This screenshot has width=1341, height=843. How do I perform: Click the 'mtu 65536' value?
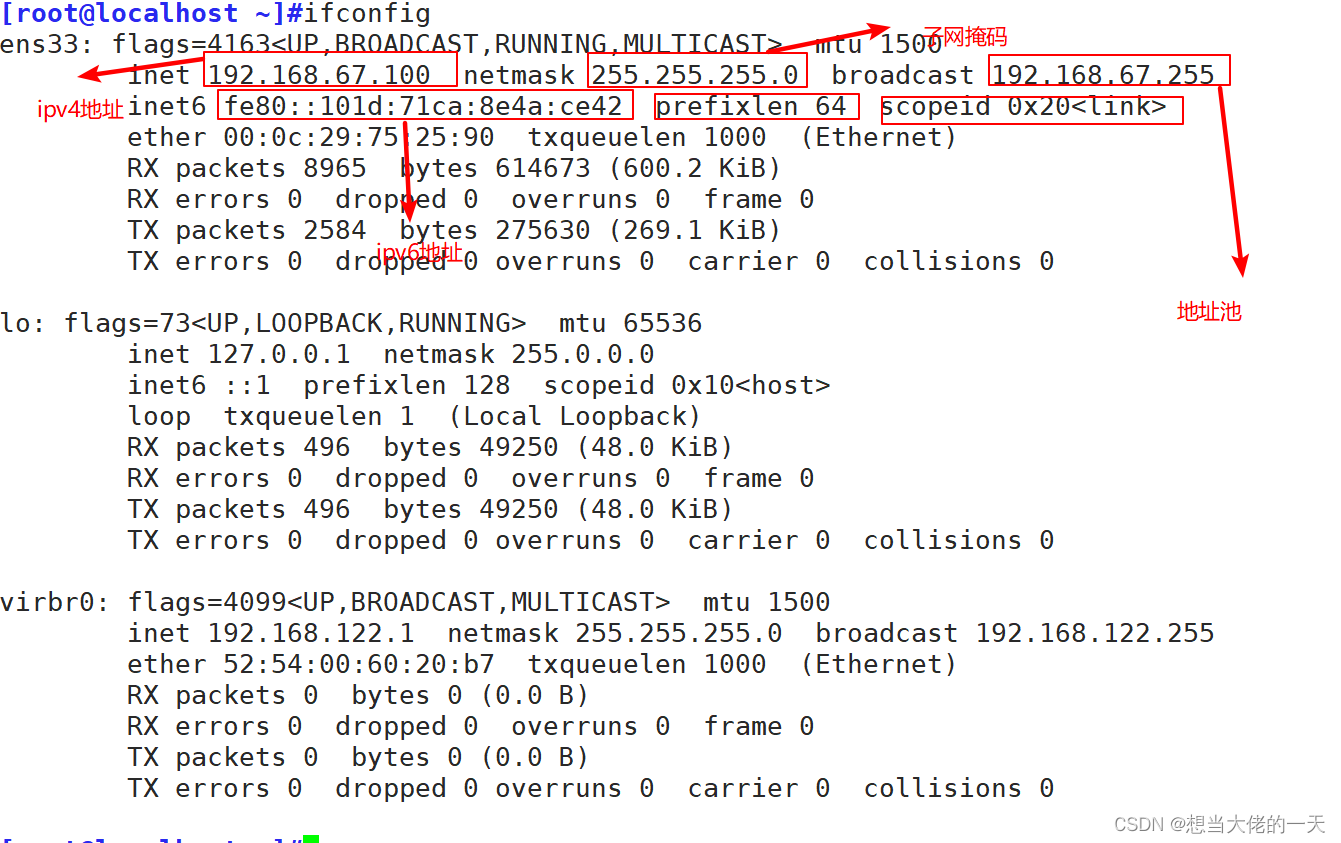(x=631, y=323)
